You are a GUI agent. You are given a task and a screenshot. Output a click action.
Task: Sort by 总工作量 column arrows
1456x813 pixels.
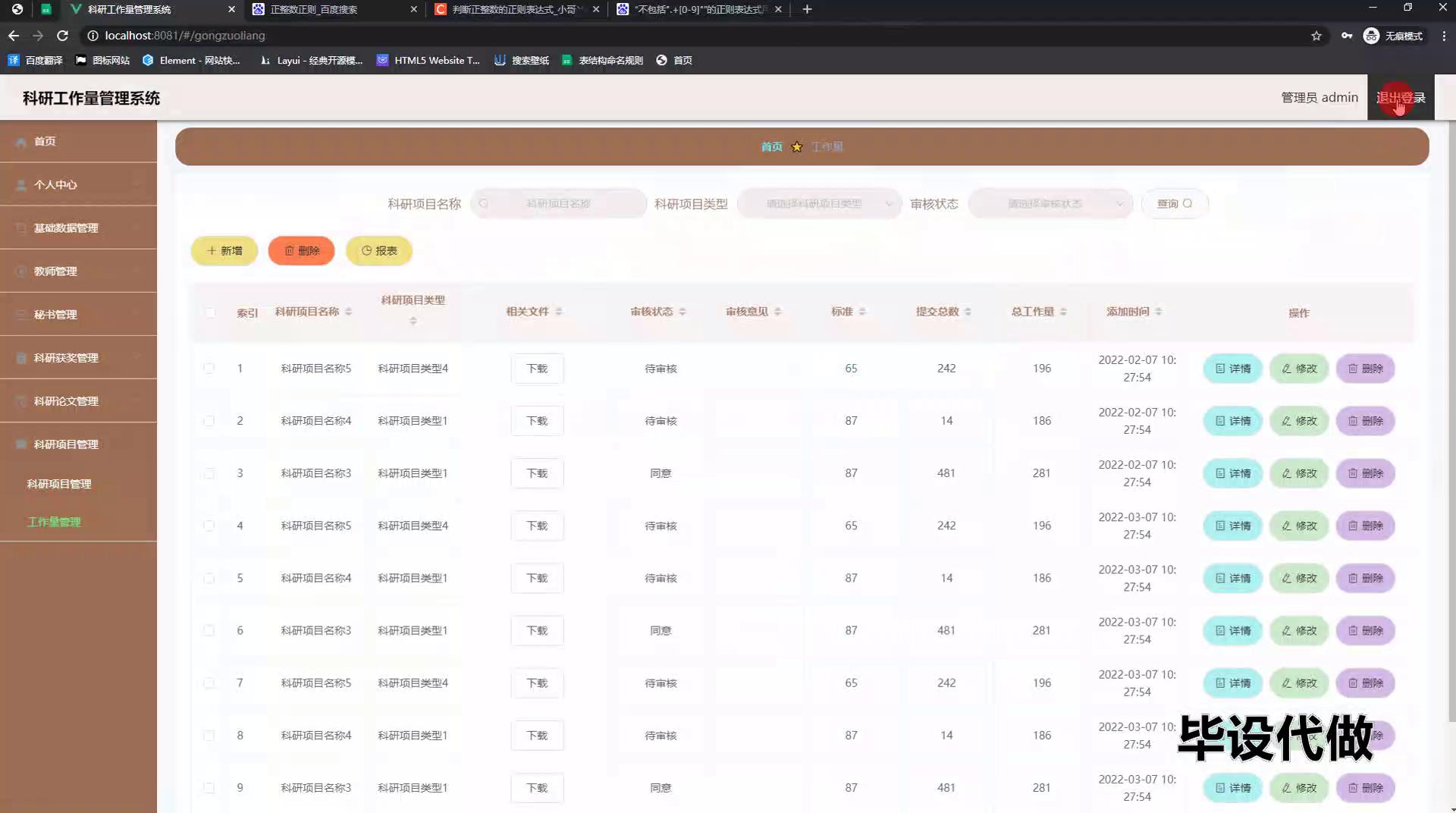[1063, 312]
